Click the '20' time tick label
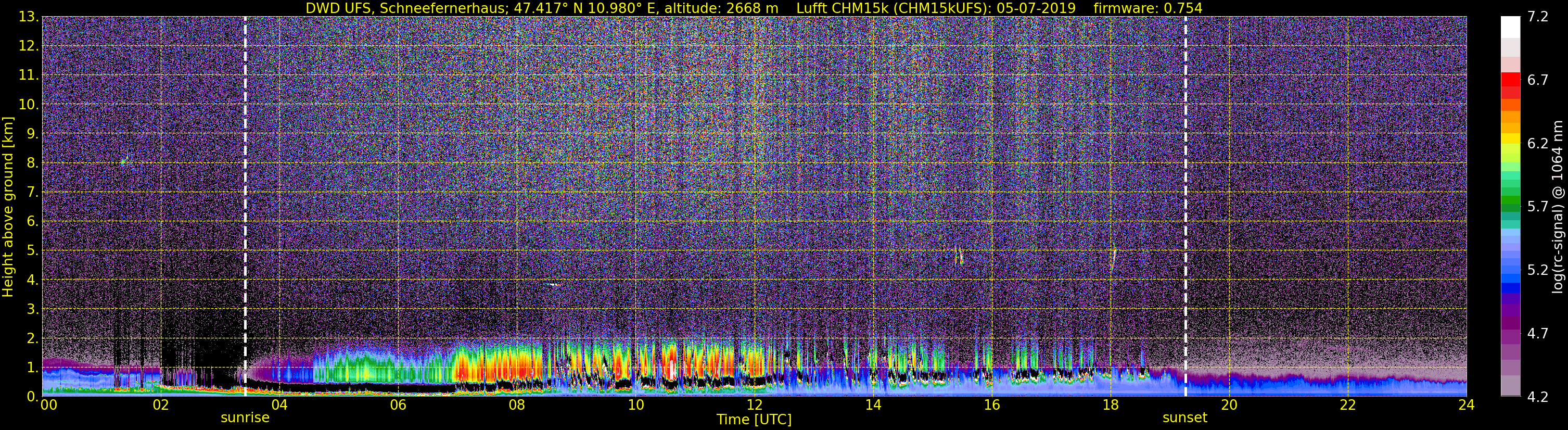 [1229, 406]
